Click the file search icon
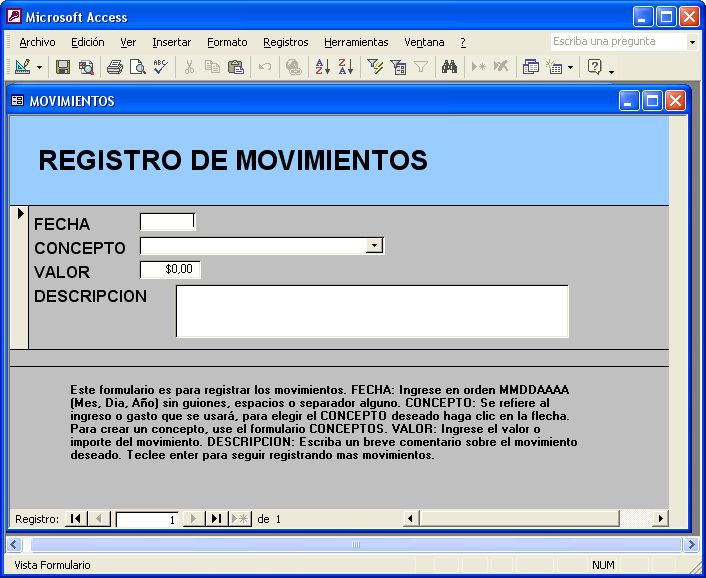The height and width of the screenshot is (578, 706). (86, 67)
